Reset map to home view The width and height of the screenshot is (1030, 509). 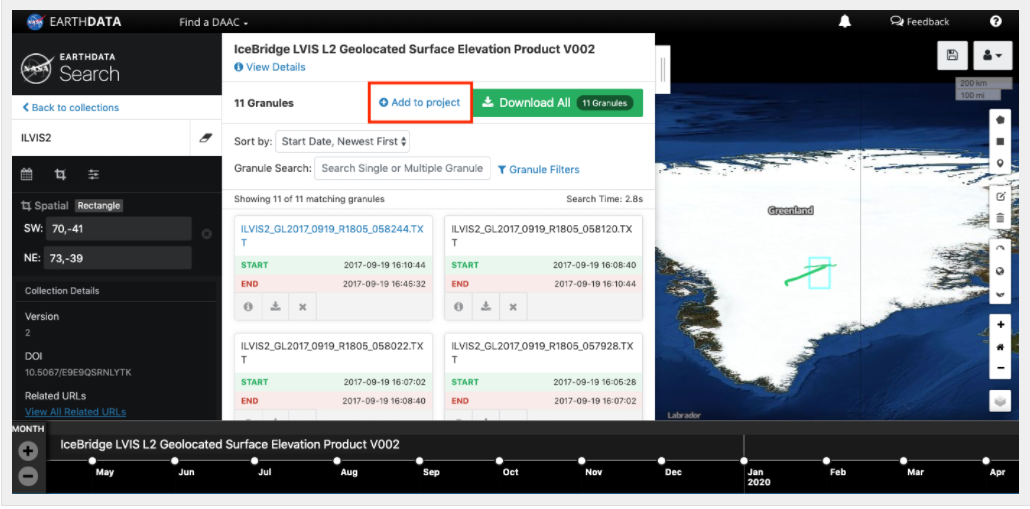(x=1000, y=346)
